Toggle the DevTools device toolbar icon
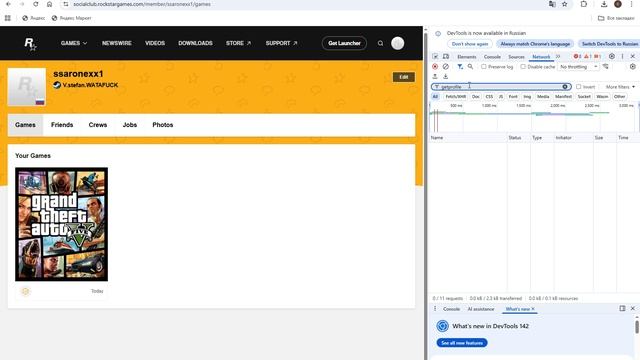The width and height of the screenshot is (640, 360). pos(446,56)
